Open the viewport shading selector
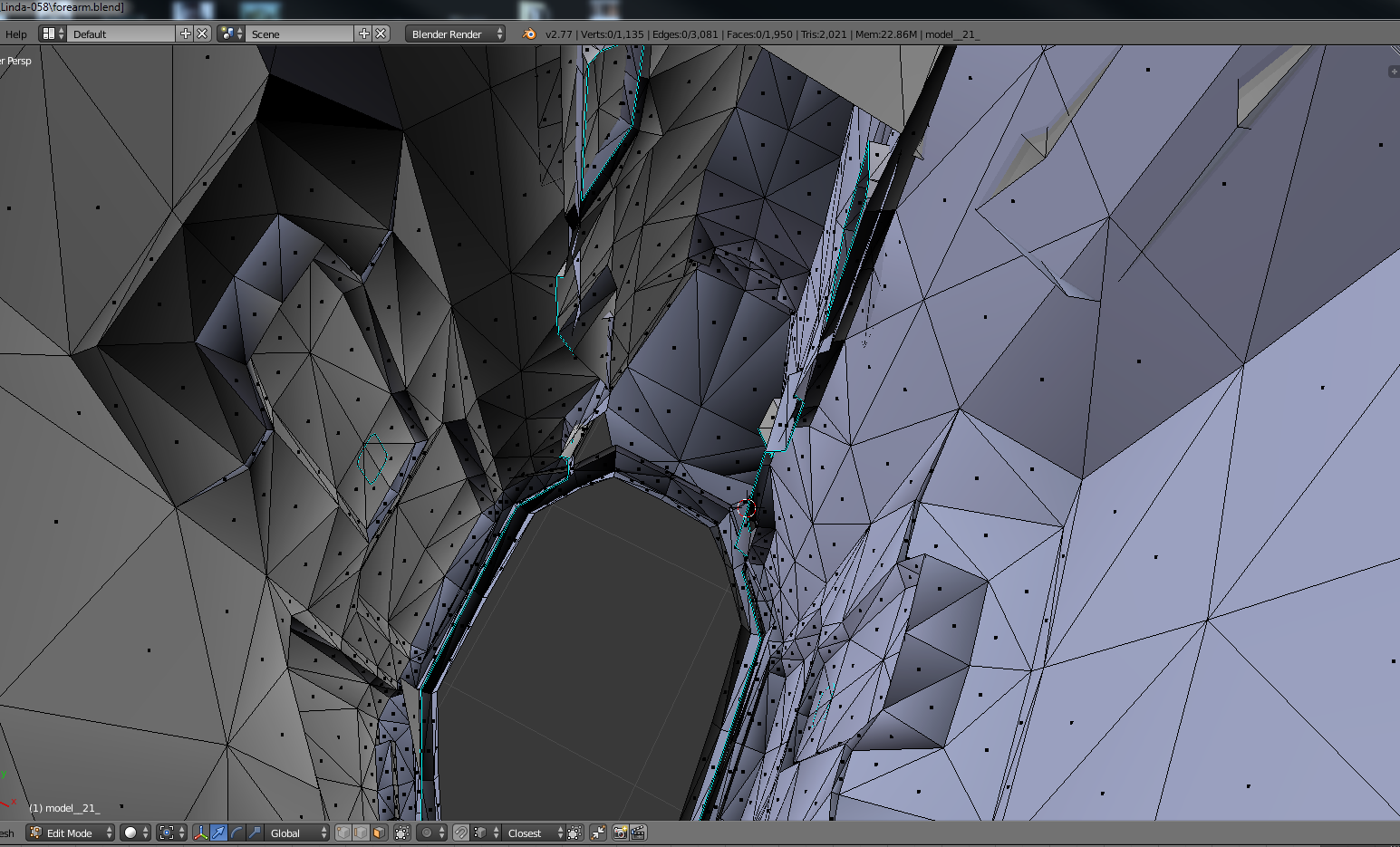The image size is (1400, 847). 136,833
